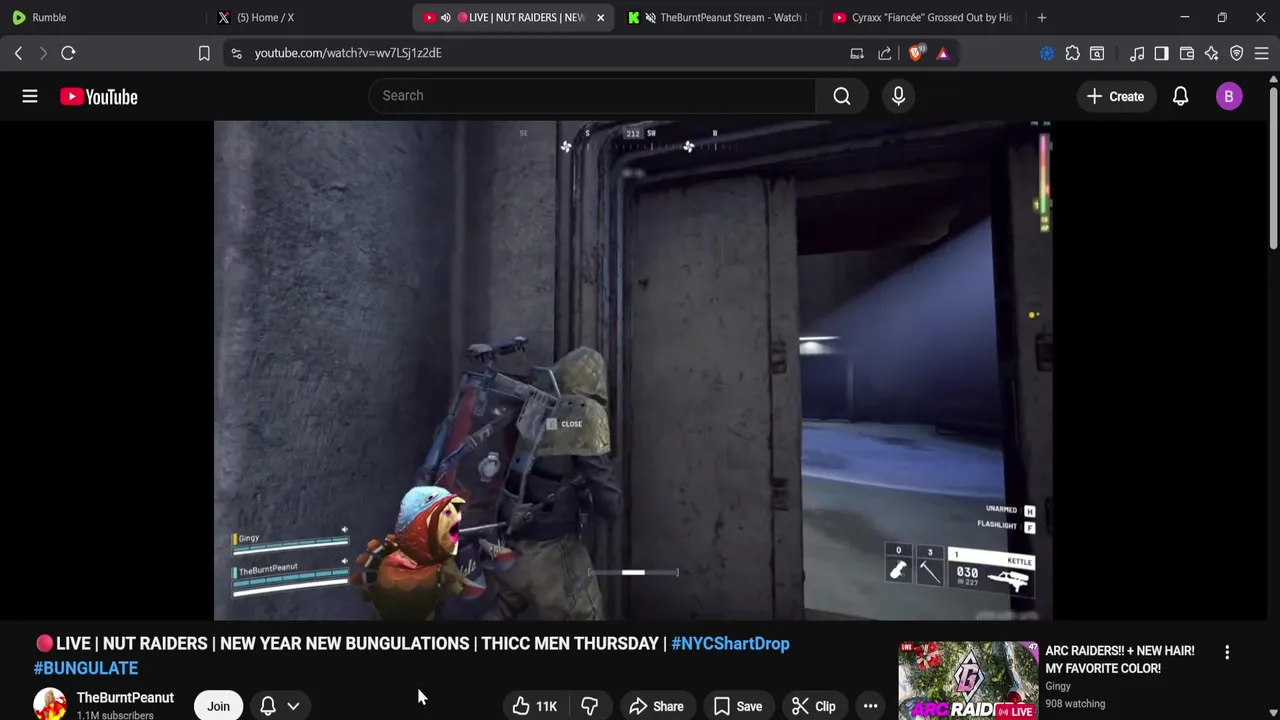Open Gingy channel name under recommendation
The image size is (1280, 720).
pos(1058,686)
